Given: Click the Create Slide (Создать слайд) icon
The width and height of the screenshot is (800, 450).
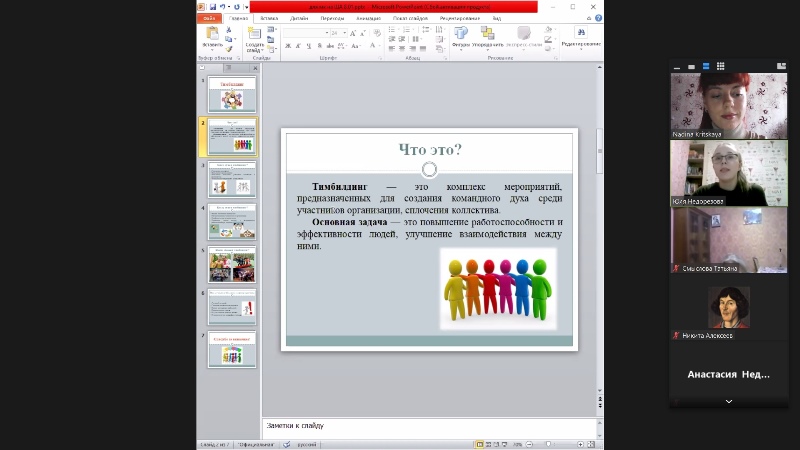Looking at the screenshot, I should (x=254, y=36).
